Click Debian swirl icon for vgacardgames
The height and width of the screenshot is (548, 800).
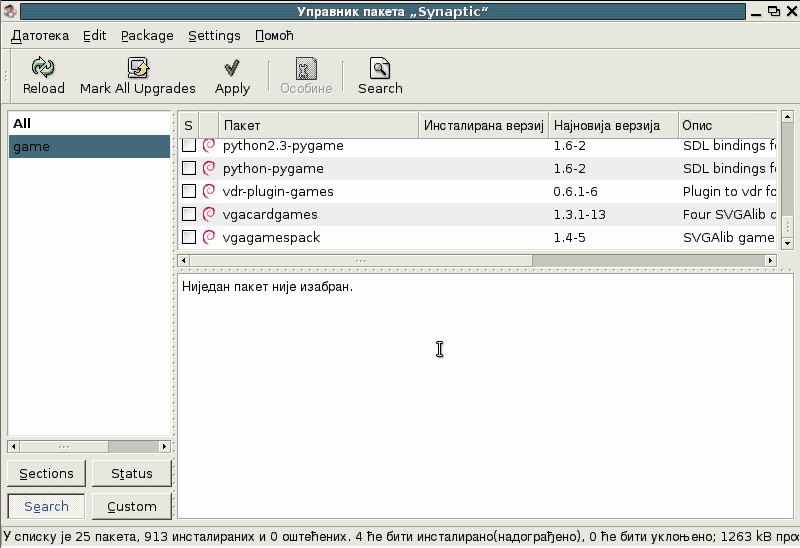(x=209, y=214)
